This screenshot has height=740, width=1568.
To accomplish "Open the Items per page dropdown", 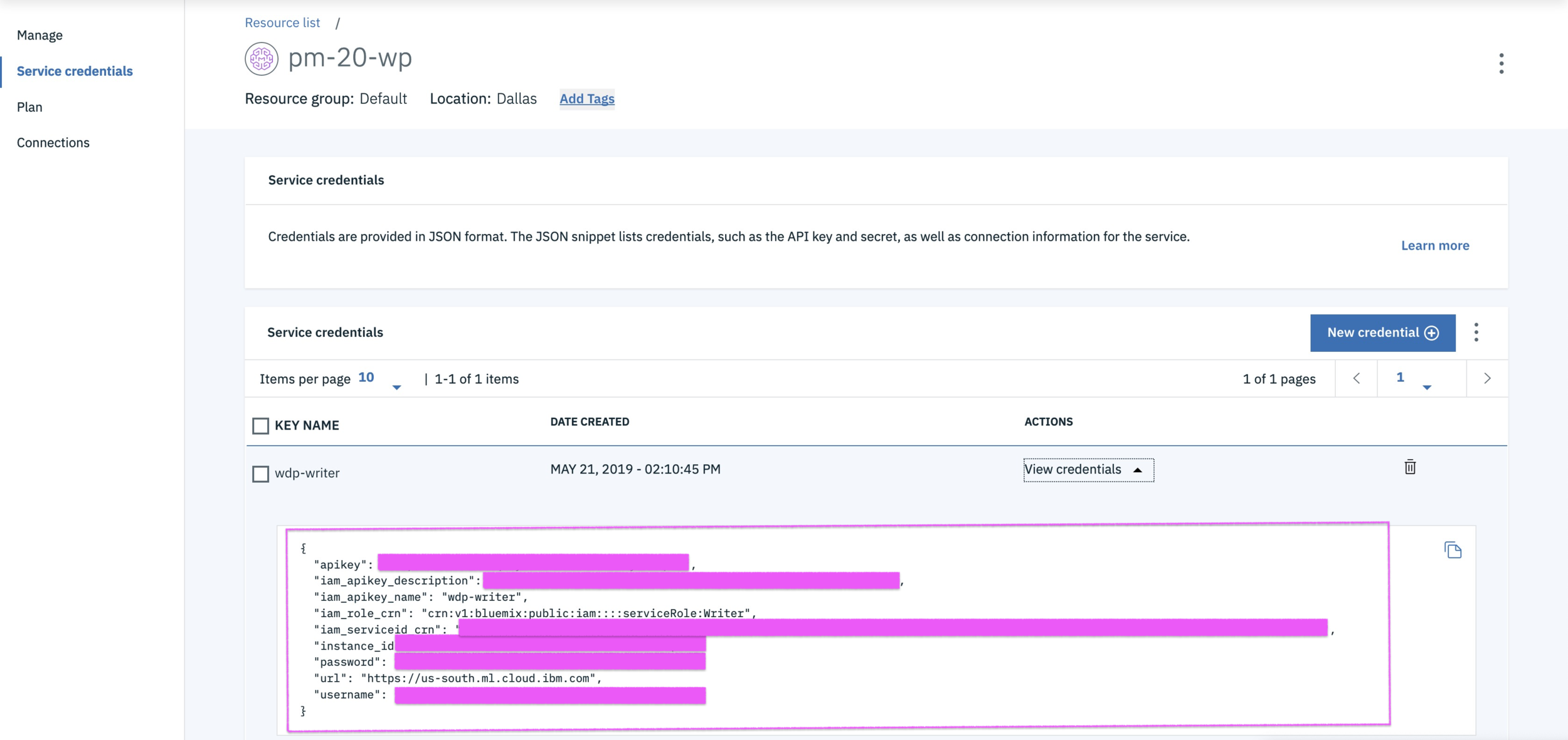I will click(379, 379).
